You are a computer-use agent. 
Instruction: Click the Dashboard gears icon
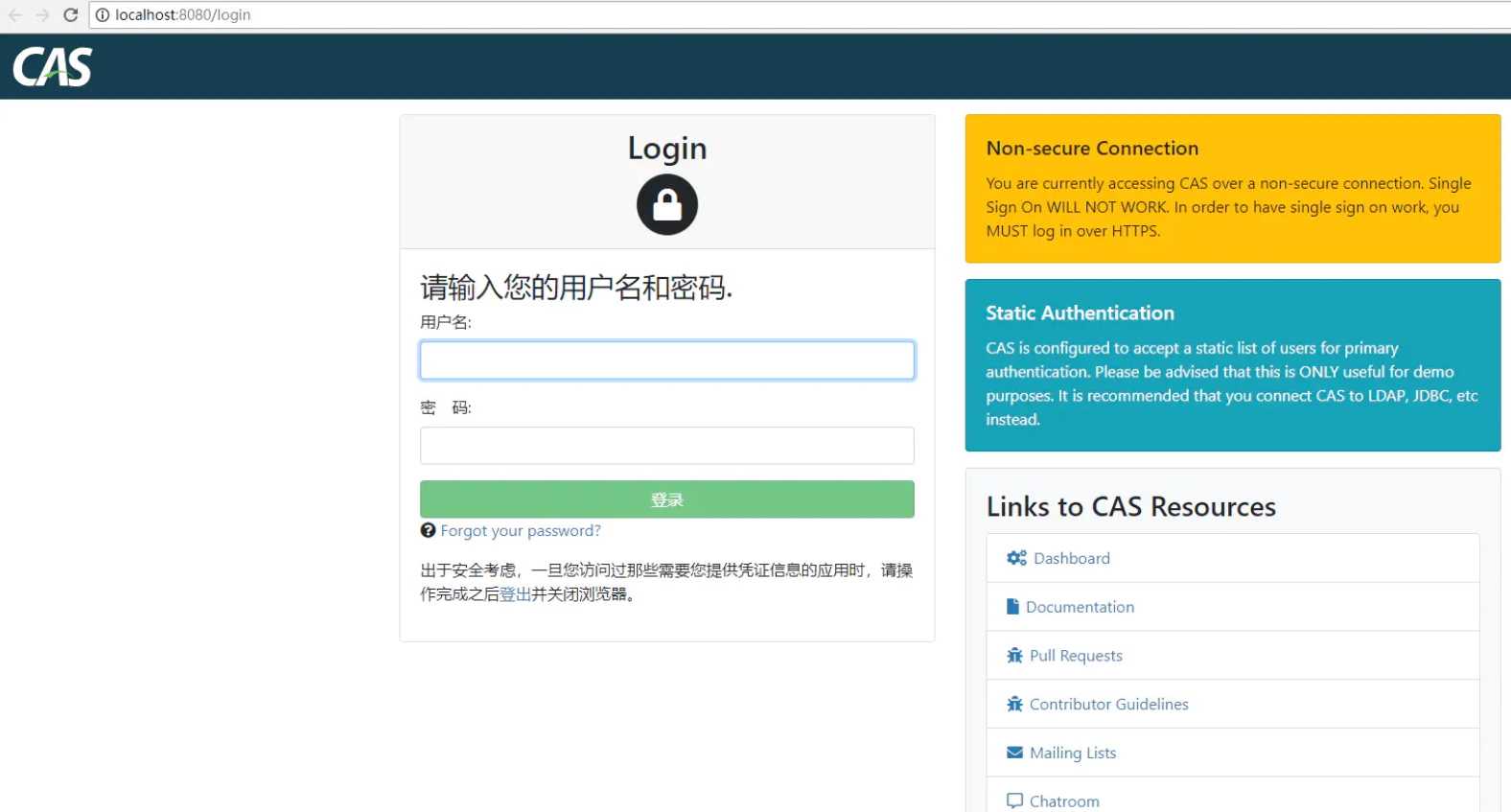pos(1016,558)
